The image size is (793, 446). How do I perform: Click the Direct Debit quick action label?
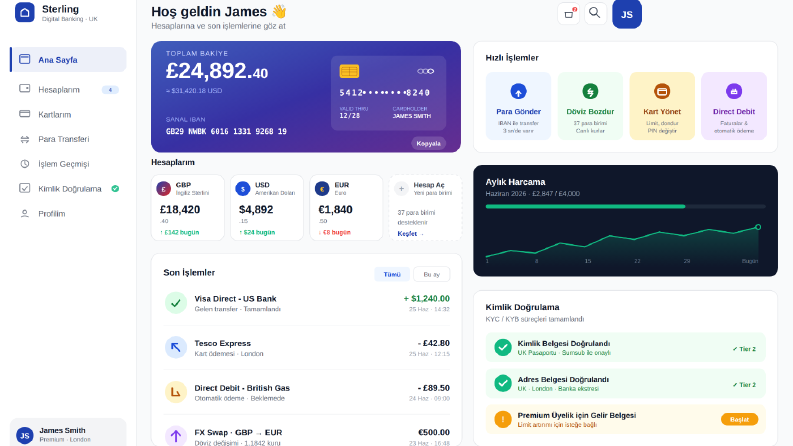(x=734, y=111)
